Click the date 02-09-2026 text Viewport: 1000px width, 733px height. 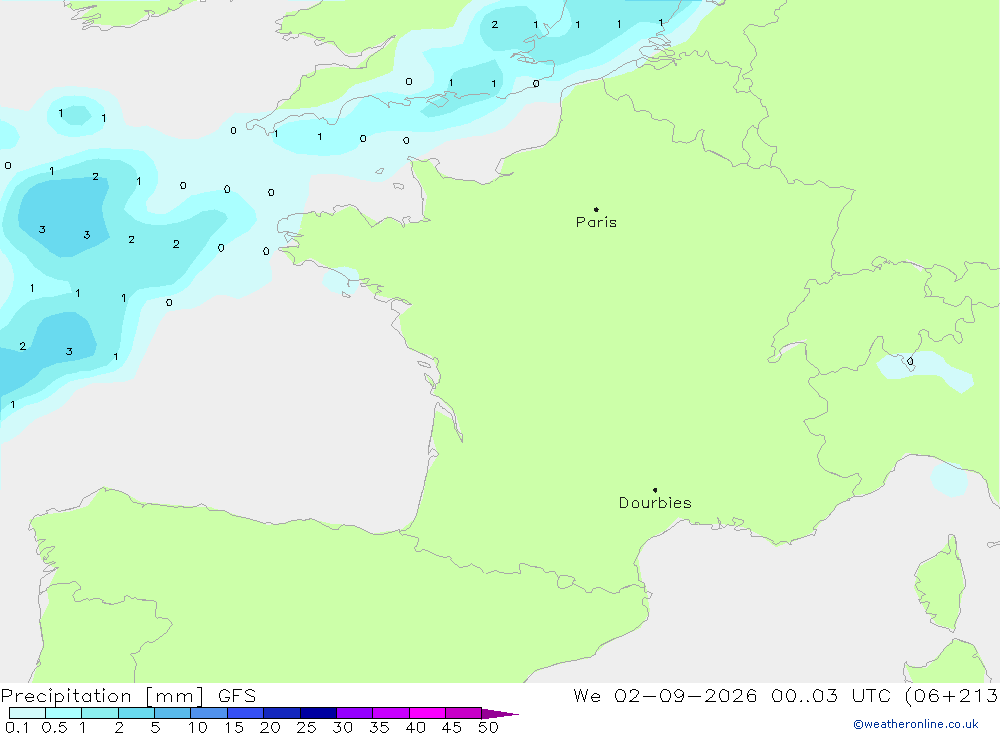pos(686,696)
